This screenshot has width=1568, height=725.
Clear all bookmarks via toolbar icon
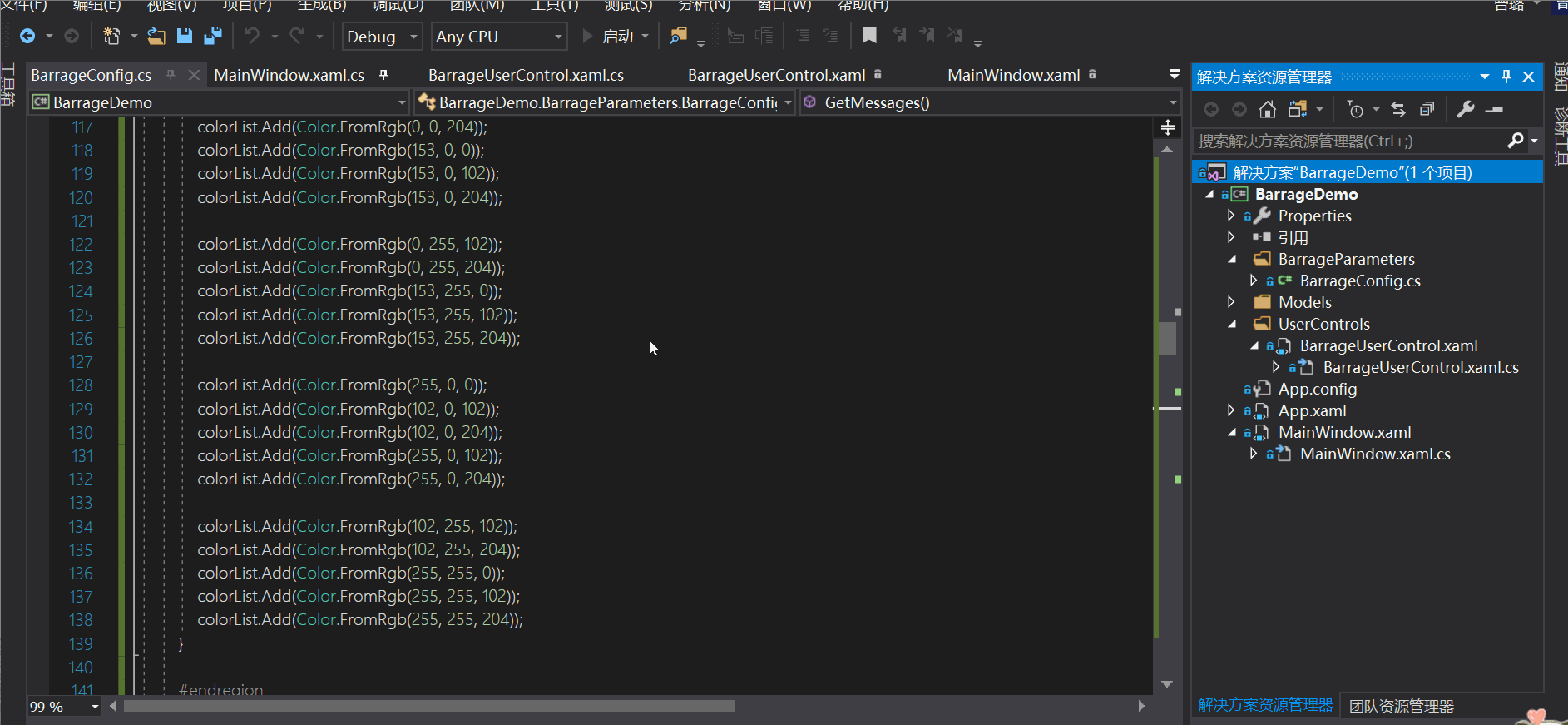click(x=956, y=36)
